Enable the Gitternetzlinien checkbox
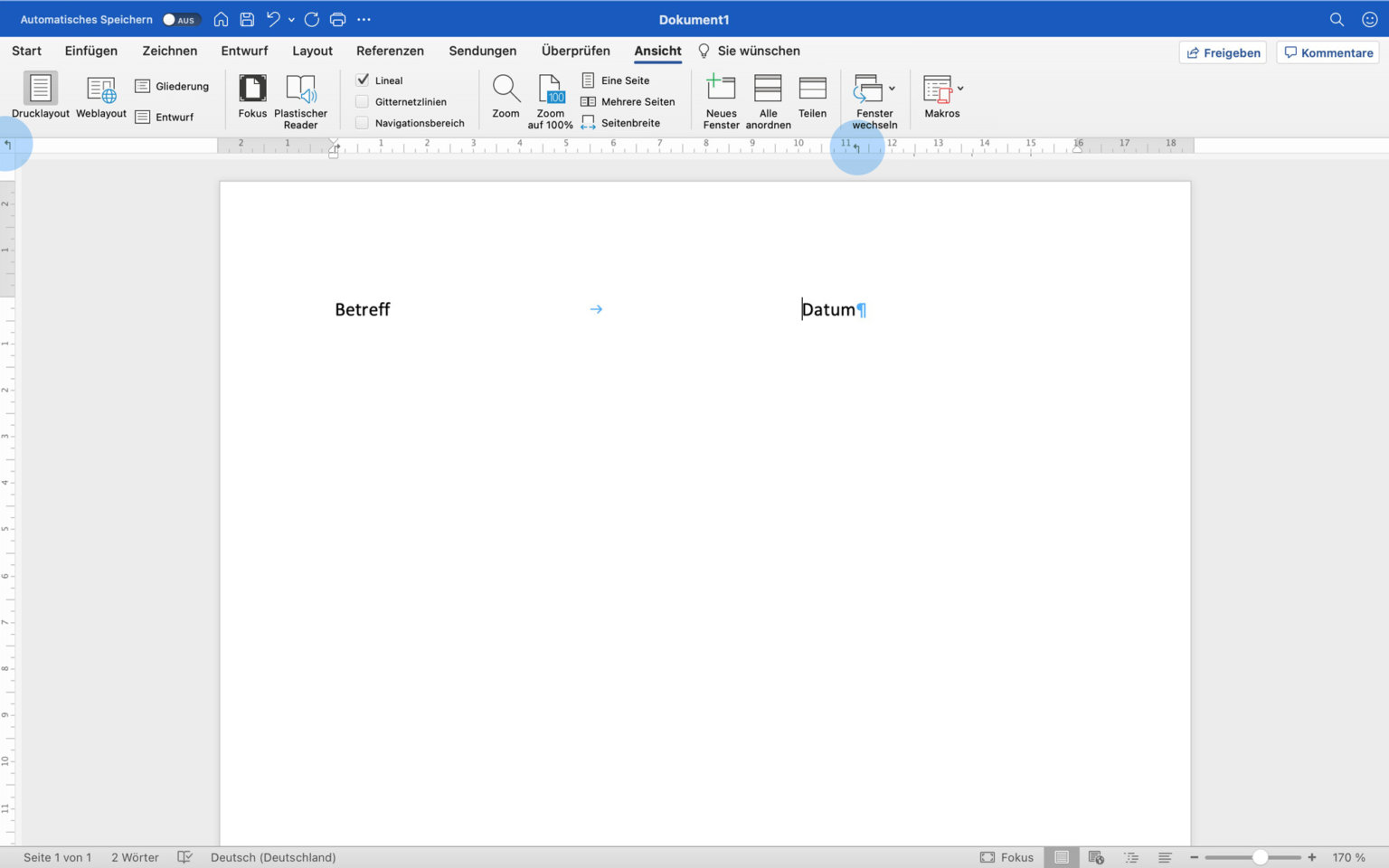Image resolution: width=1389 pixels, height=868 pixels. tap(363, 101)
